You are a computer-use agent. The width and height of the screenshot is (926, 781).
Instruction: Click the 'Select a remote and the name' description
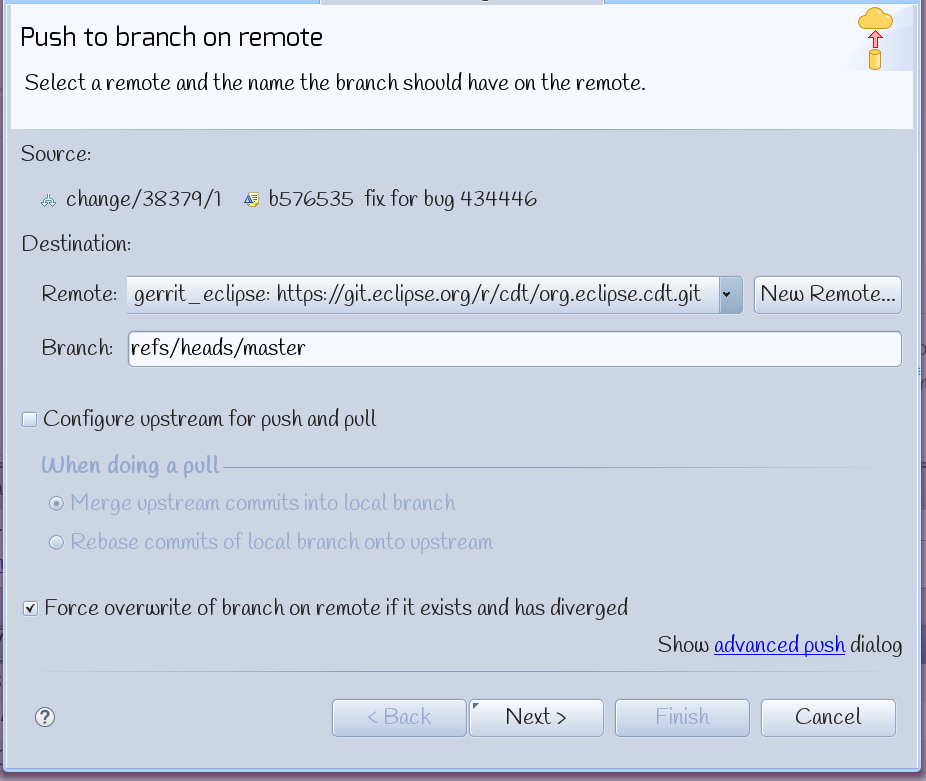(335, 83)
